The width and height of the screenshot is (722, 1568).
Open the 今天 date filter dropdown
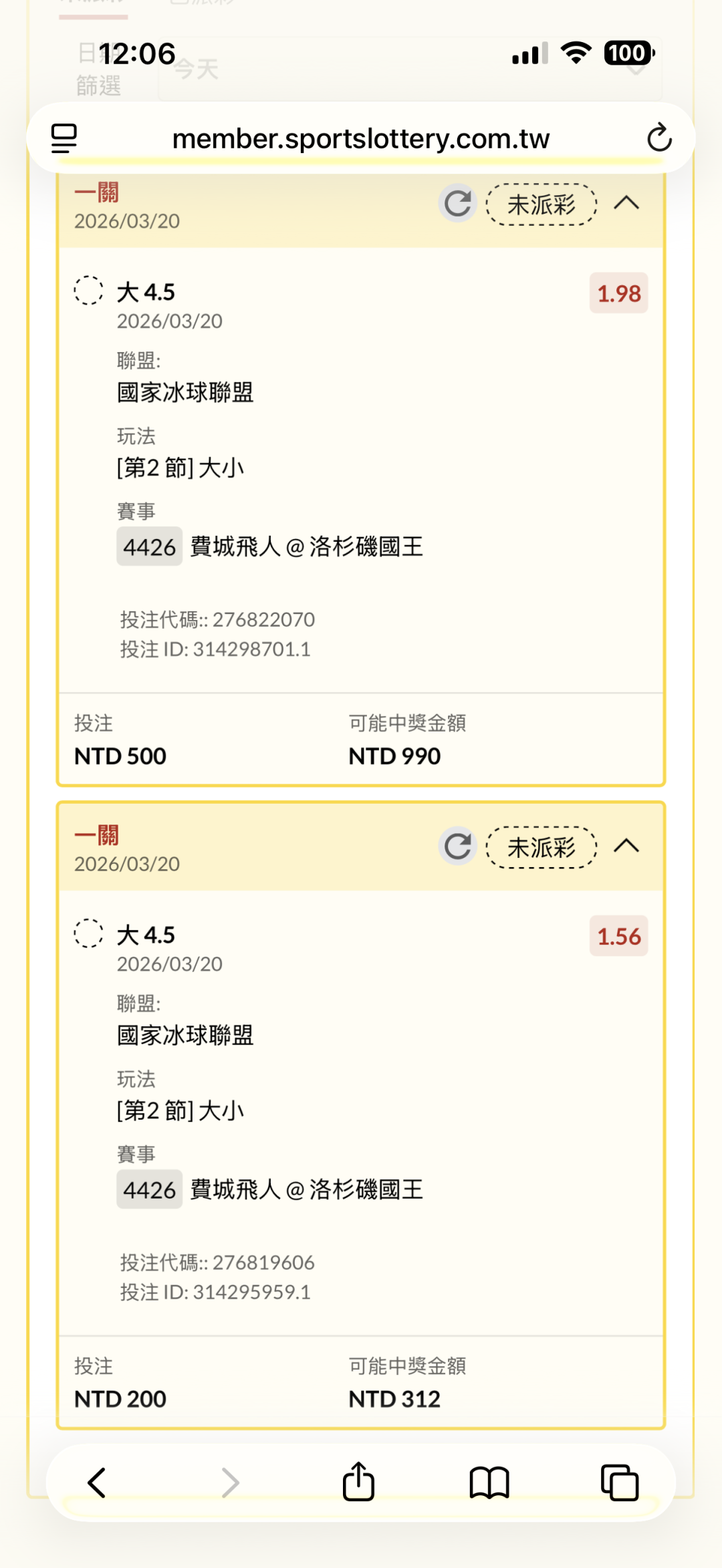(x=409, y=69)
